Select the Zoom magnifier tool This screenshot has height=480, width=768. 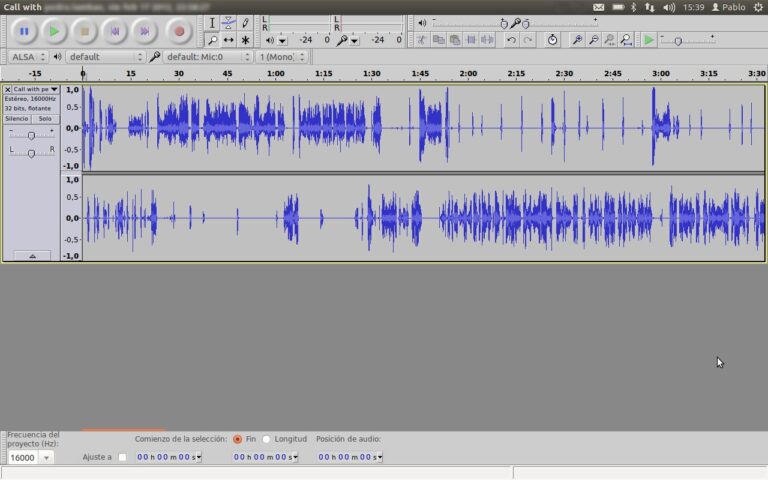pyautogui.click(x=212, y=40)
